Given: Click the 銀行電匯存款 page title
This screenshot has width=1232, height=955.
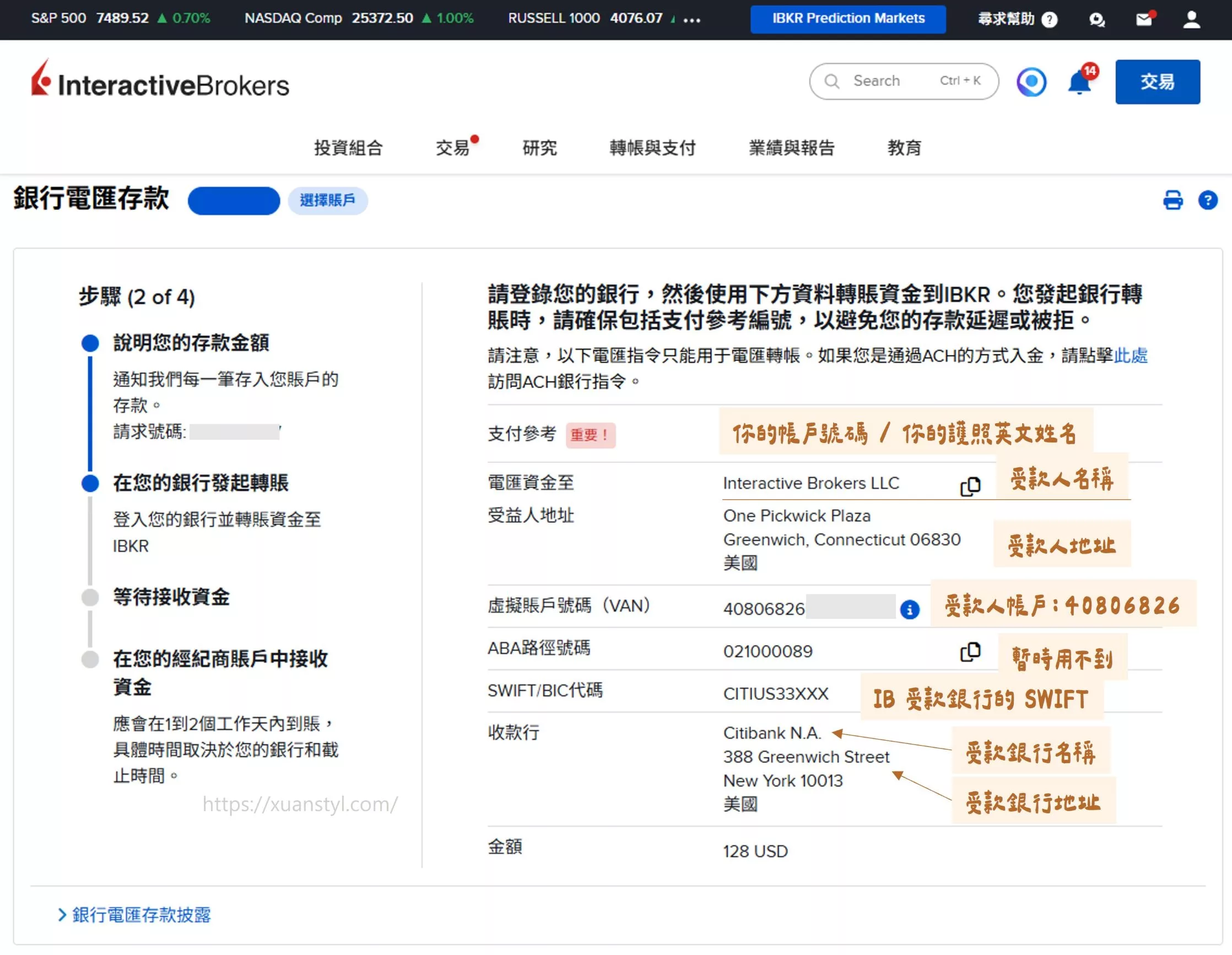Looking at the screenshot, I should pos(91,198).
